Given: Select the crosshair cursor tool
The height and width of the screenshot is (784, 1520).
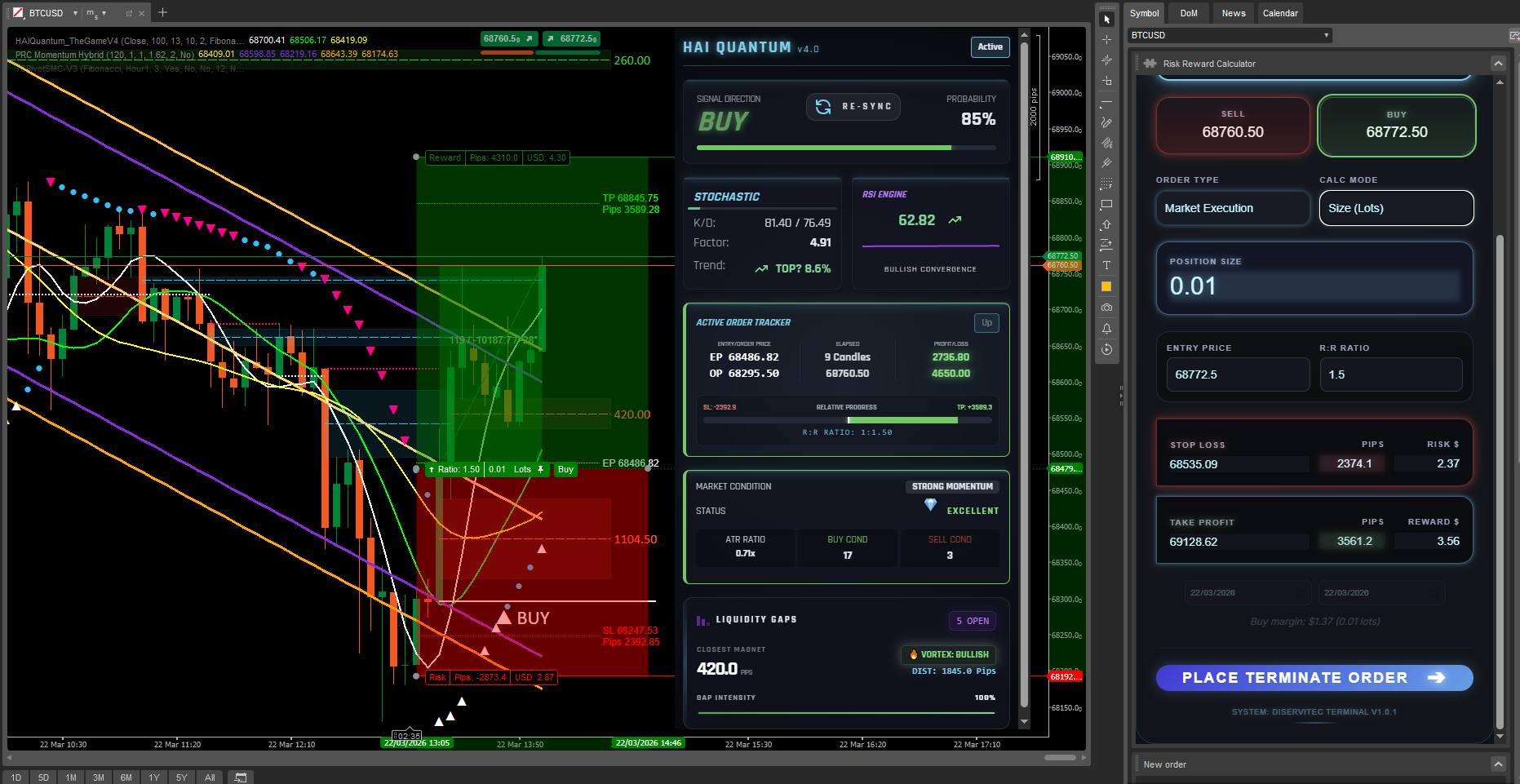Looking at the screenshot, I should [1106, 39].
